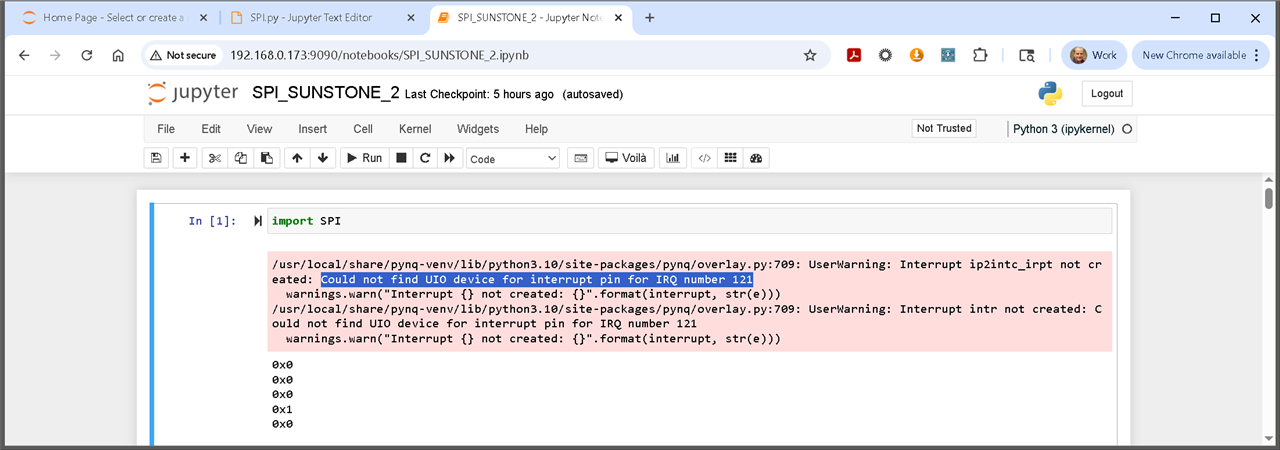Click the code brackets toolbar icon
Image resolution: width=1280 pixels, height=450 pixels.
pyautogui.click(x=704, y=158)
